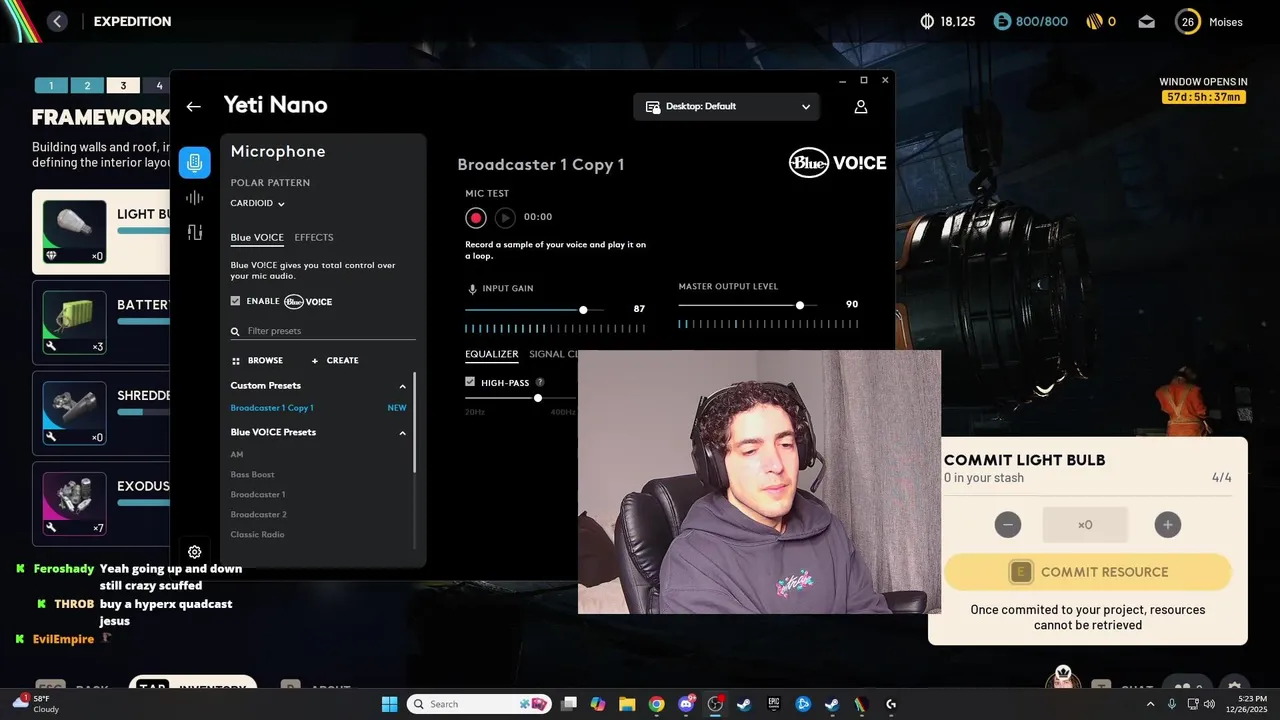Open the mixer levels sidebar icon

[195, 233]
